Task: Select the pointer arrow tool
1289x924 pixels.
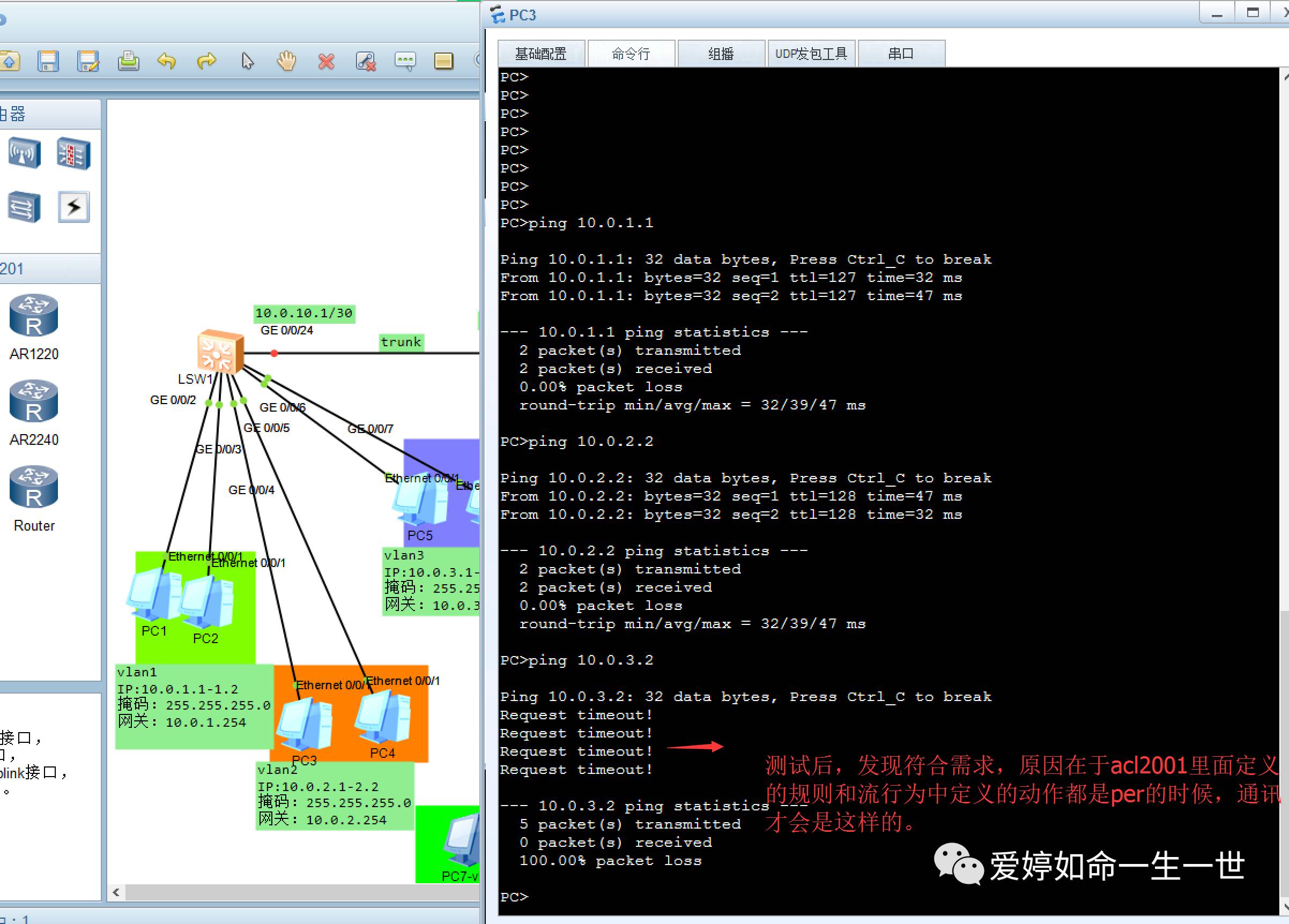Action: (x=247, y=61)
